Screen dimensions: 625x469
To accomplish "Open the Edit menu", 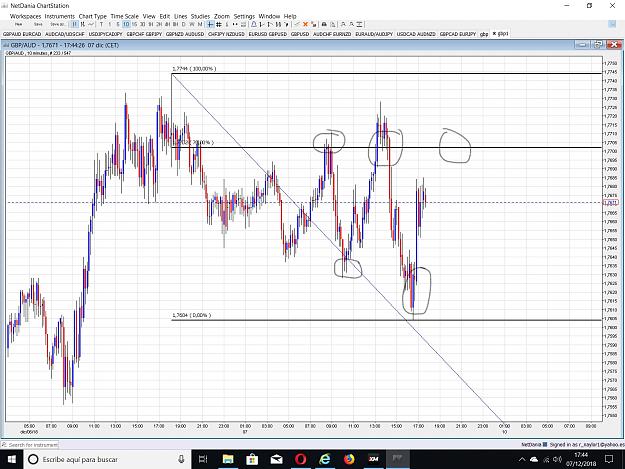I will coord(165,16).
